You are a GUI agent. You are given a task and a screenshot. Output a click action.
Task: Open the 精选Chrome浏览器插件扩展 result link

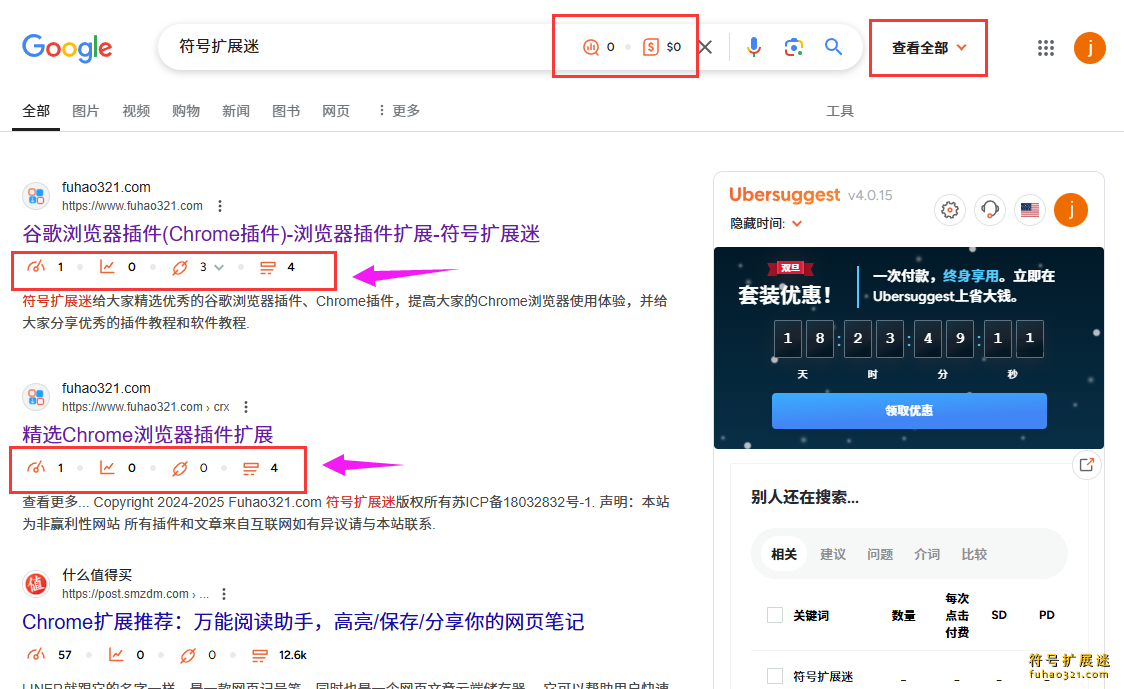click(148, 434)
